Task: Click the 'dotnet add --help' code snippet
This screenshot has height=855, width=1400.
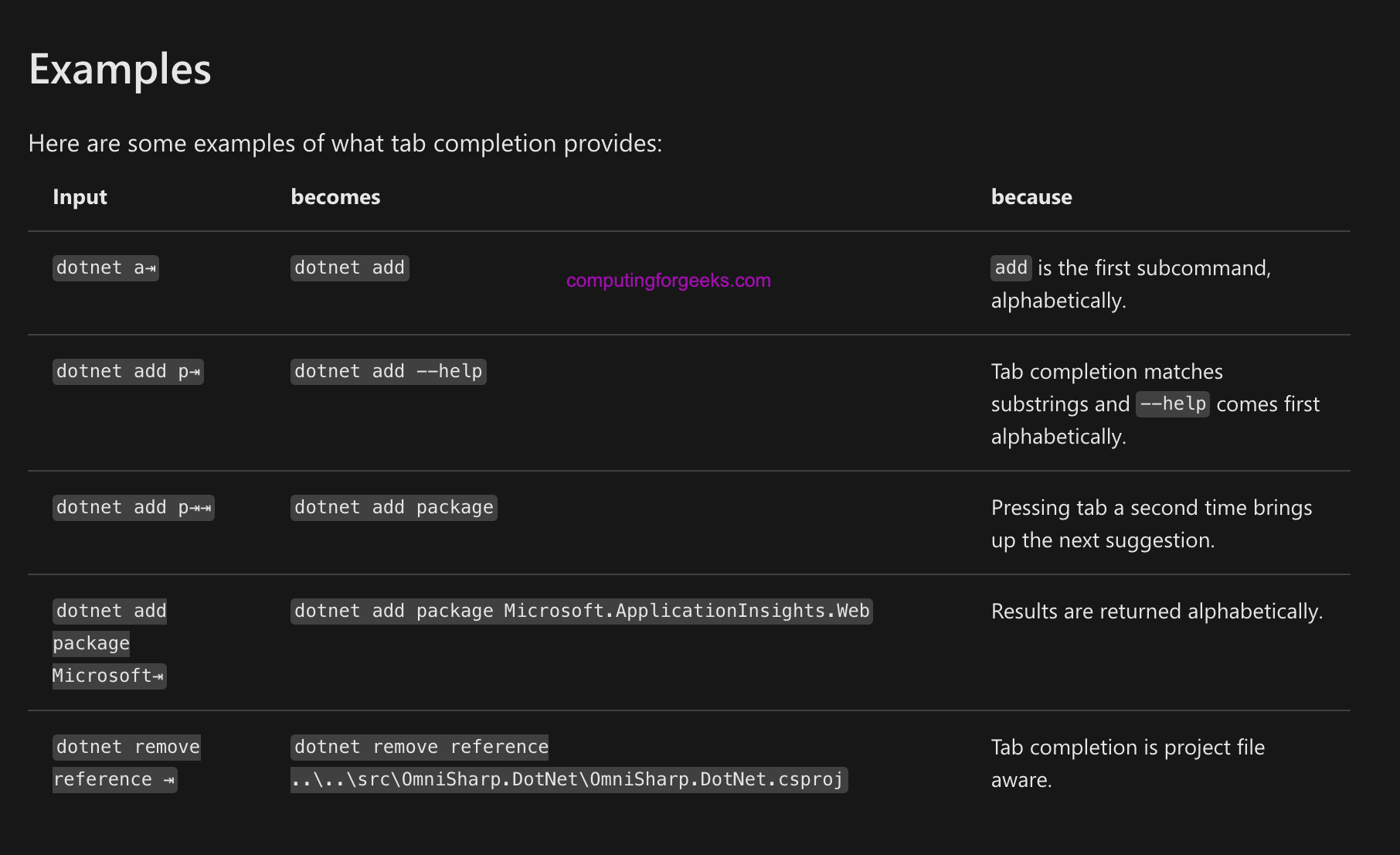Action: click(389, 372)
